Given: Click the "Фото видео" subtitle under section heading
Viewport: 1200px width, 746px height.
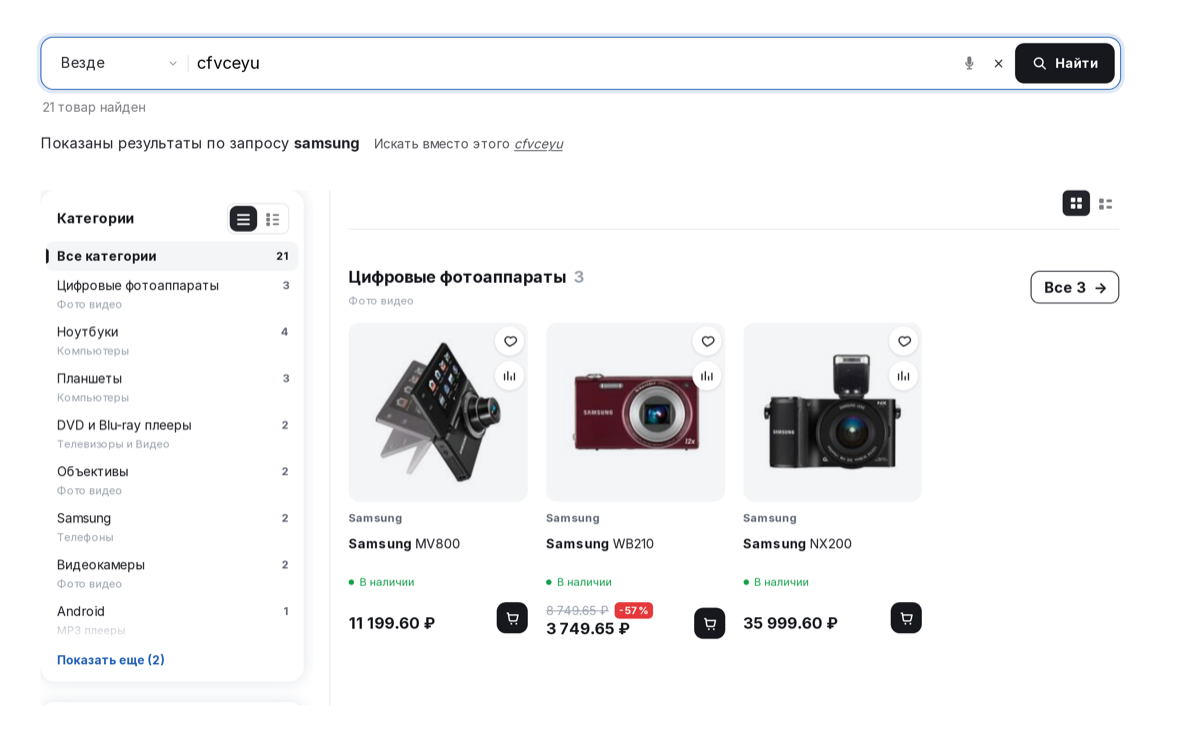Looking at the screenshot, I should (381, 301).
